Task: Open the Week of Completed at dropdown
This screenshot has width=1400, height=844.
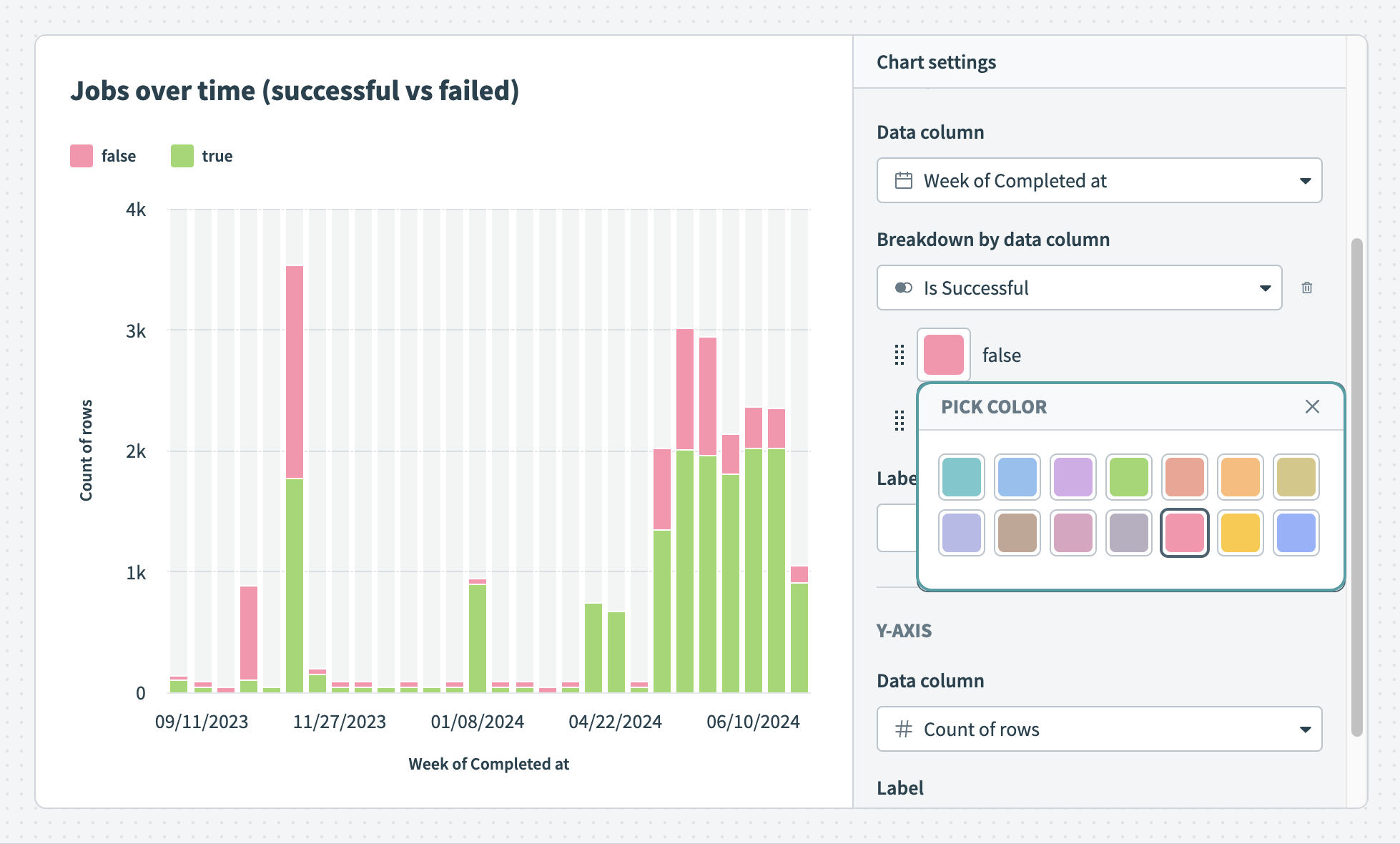Action: (x=1305, y=181)
